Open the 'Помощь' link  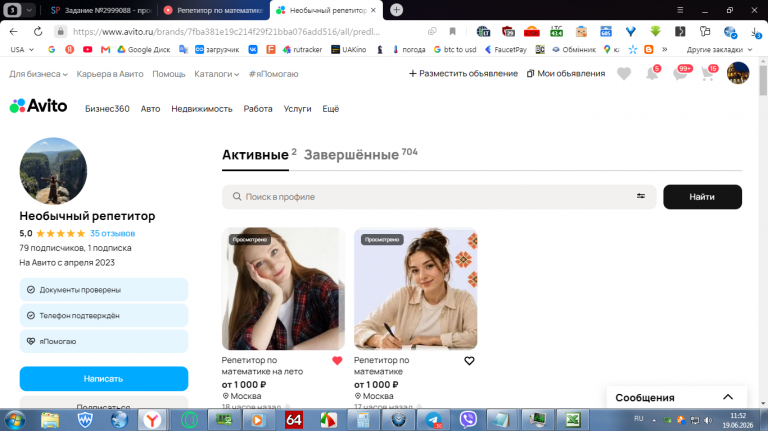tap(168, 74)
